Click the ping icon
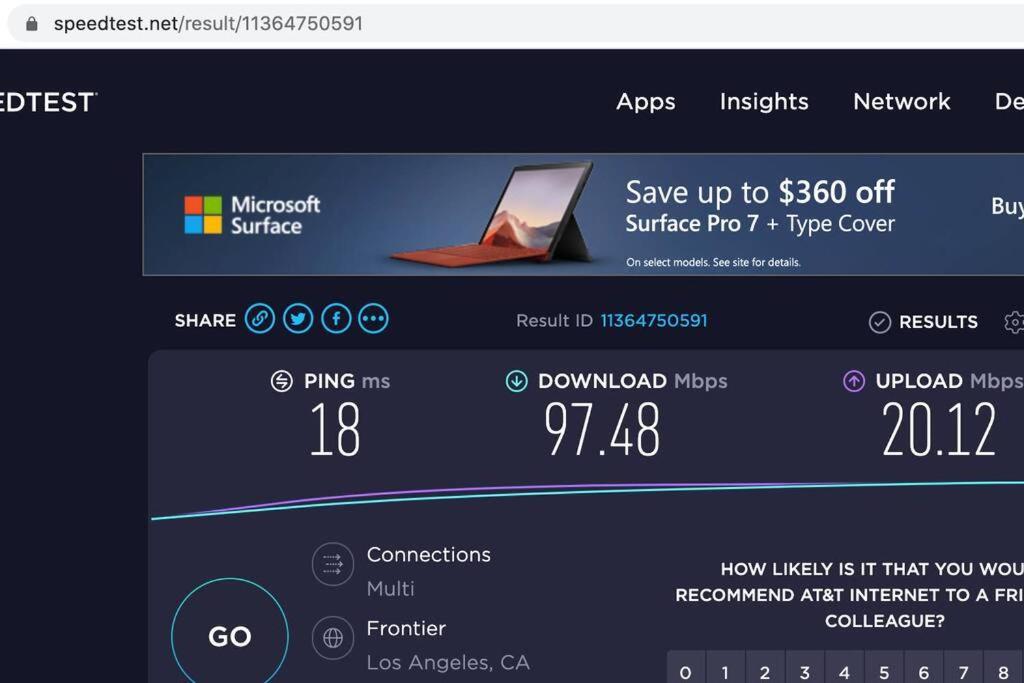Image resolution: width=1024 pixels, height=683 pixels. pyautogui.click(x=282, y=381)
